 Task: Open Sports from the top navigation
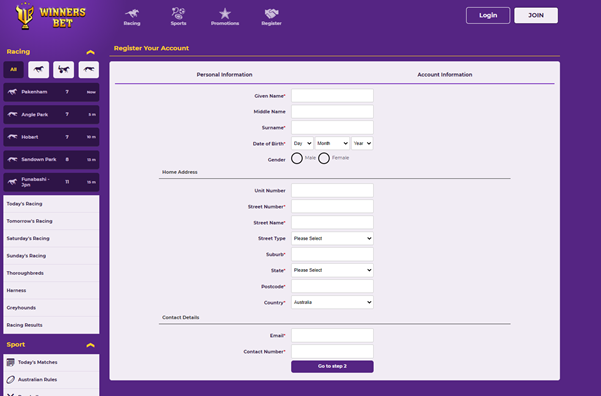(178, 16)
